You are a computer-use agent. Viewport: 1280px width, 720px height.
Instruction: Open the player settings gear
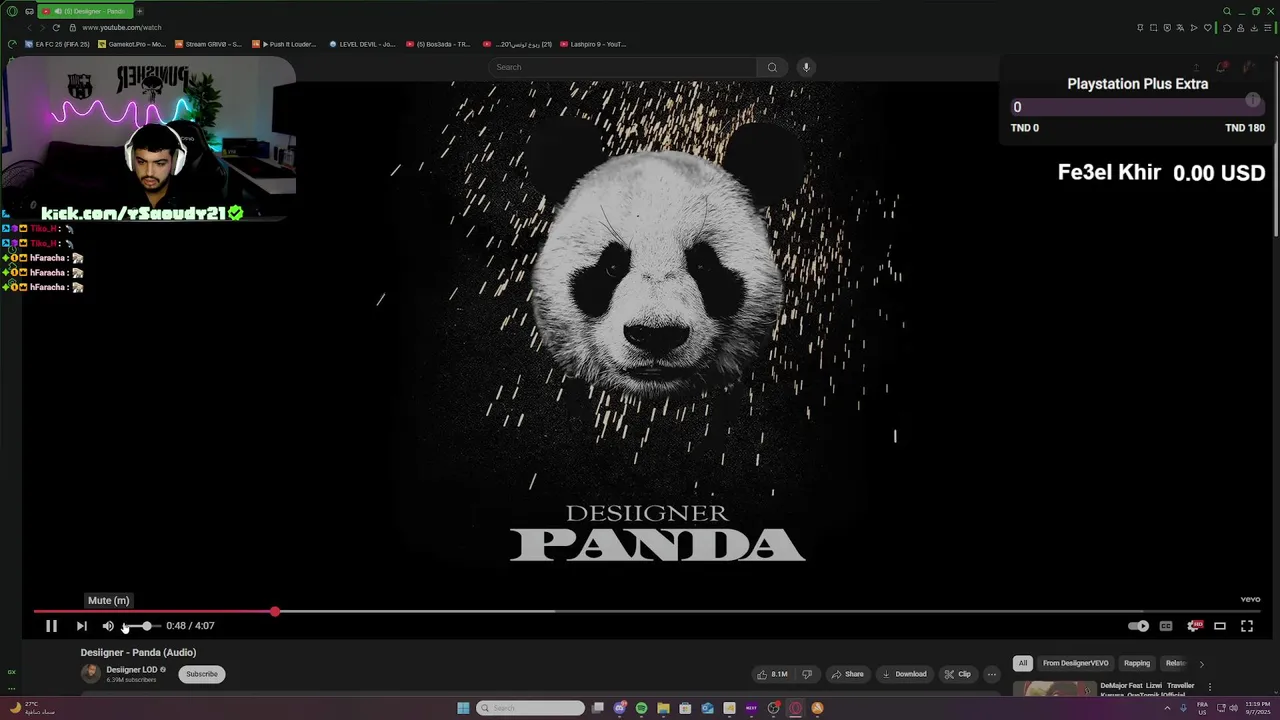point(1193,626)
